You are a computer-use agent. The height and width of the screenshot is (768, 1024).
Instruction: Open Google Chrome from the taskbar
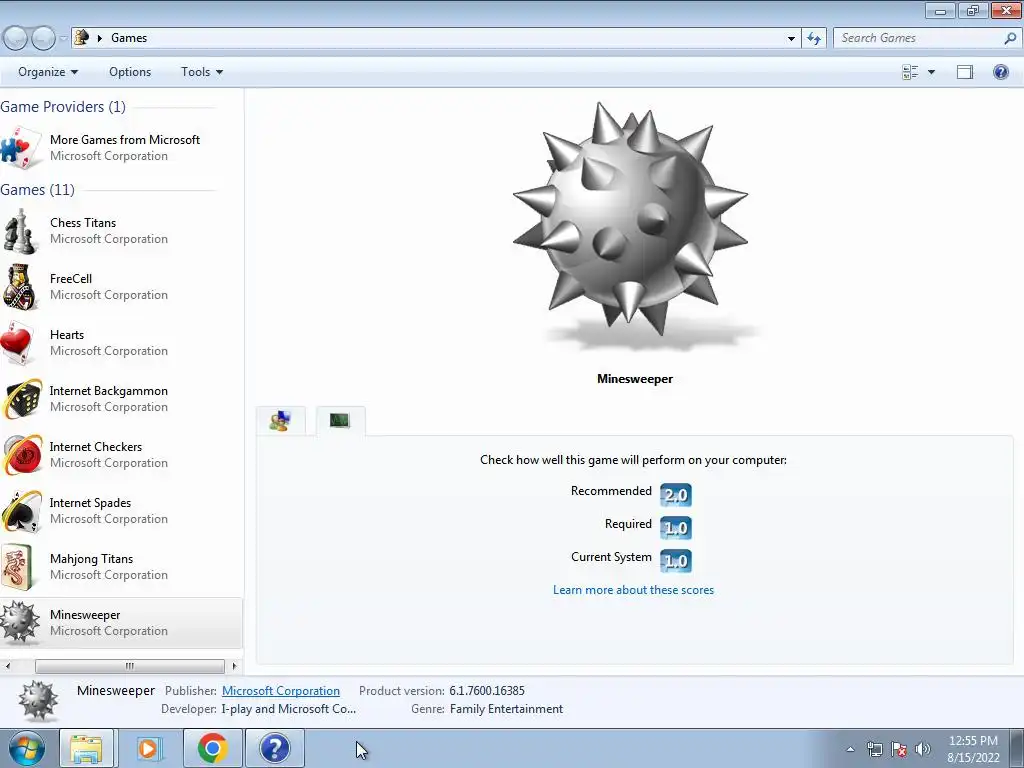point(212,748)
